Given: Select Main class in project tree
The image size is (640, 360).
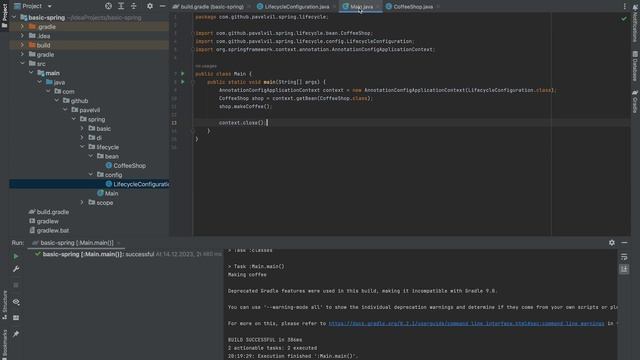Looking at the screenshot, I should click(108, 193).
